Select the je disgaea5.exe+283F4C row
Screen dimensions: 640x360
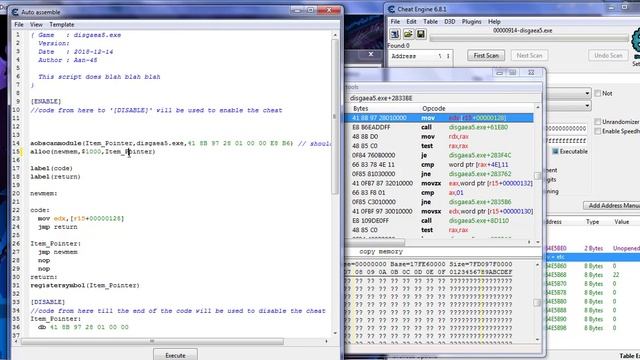(x=439, y=156)
